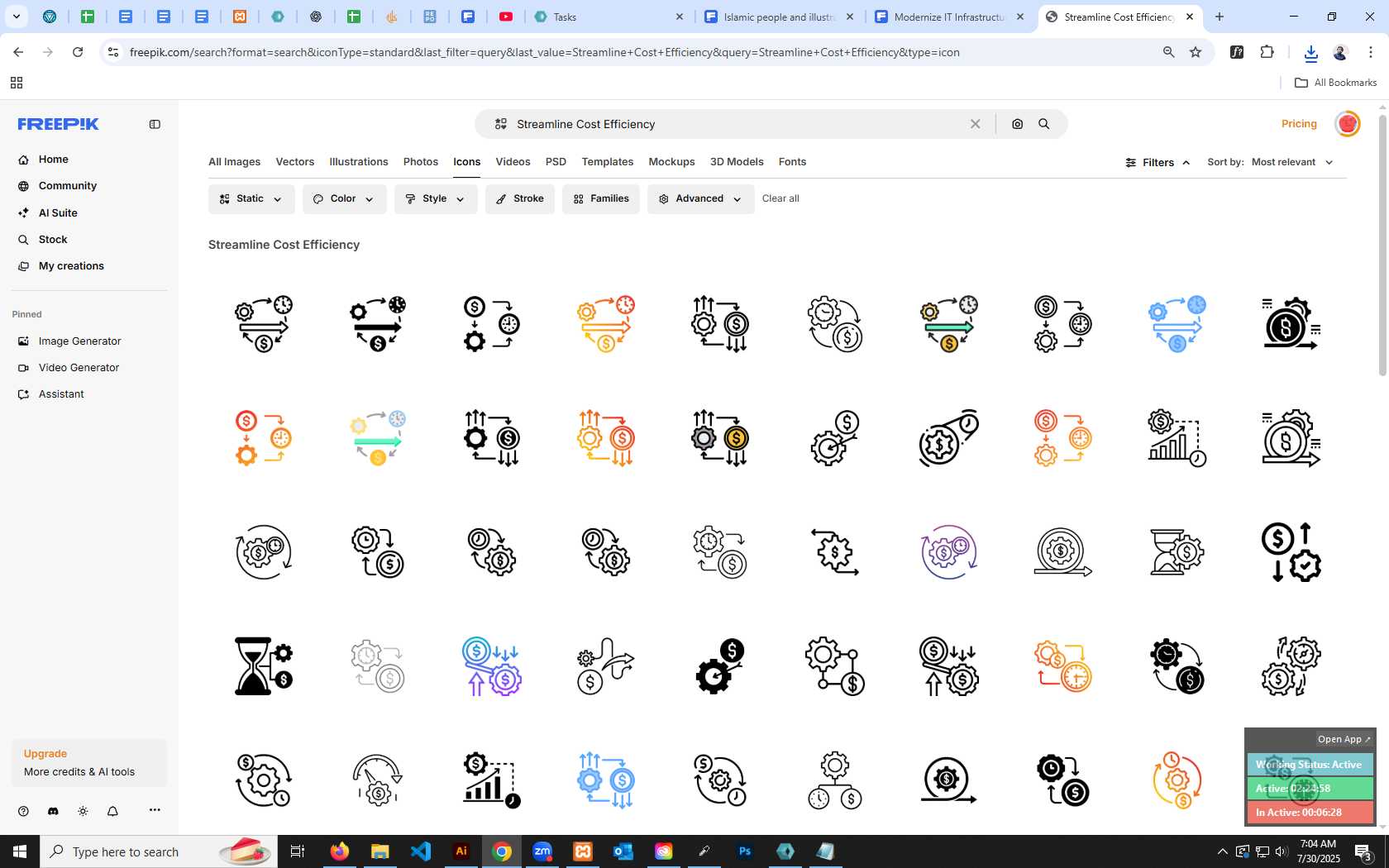Expand Advanced filter options
Image resolution: width=1389 pixels, height=868 pixels.
[700, 199]
